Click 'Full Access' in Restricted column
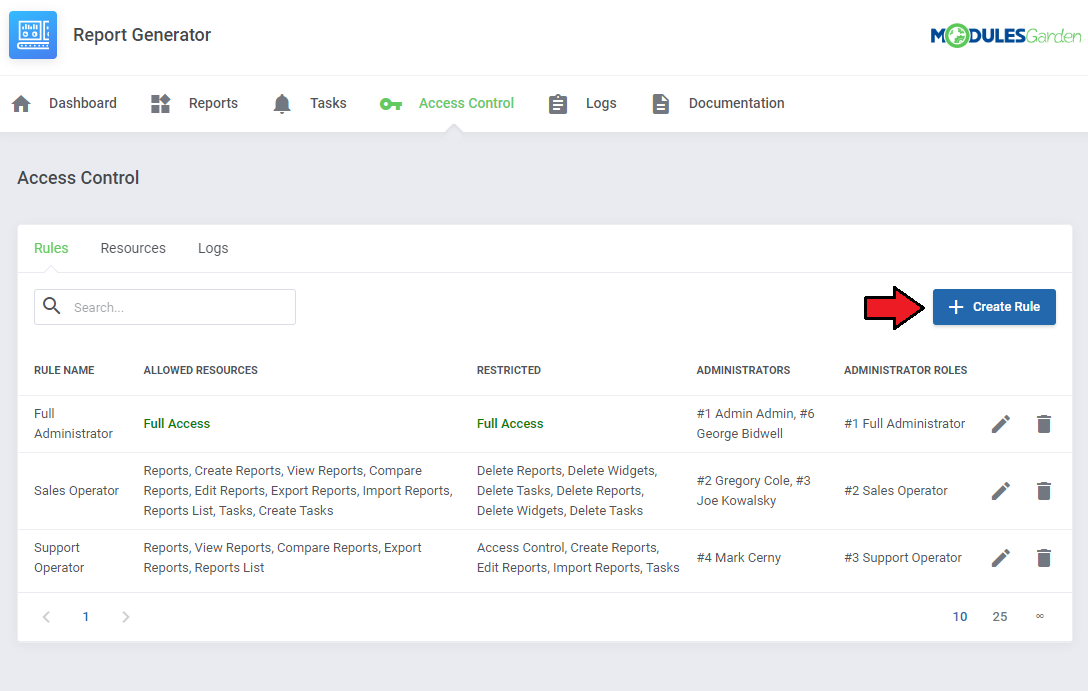The width and height of the screenshot is (1088, 691). point(510,424)
